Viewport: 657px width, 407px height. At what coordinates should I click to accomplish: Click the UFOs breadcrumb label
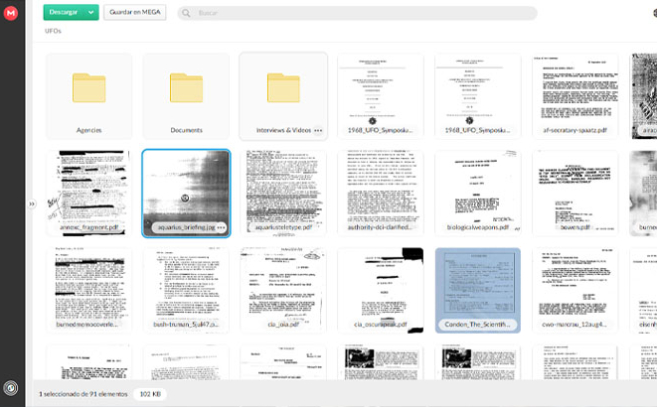click(x=53, y=31)
